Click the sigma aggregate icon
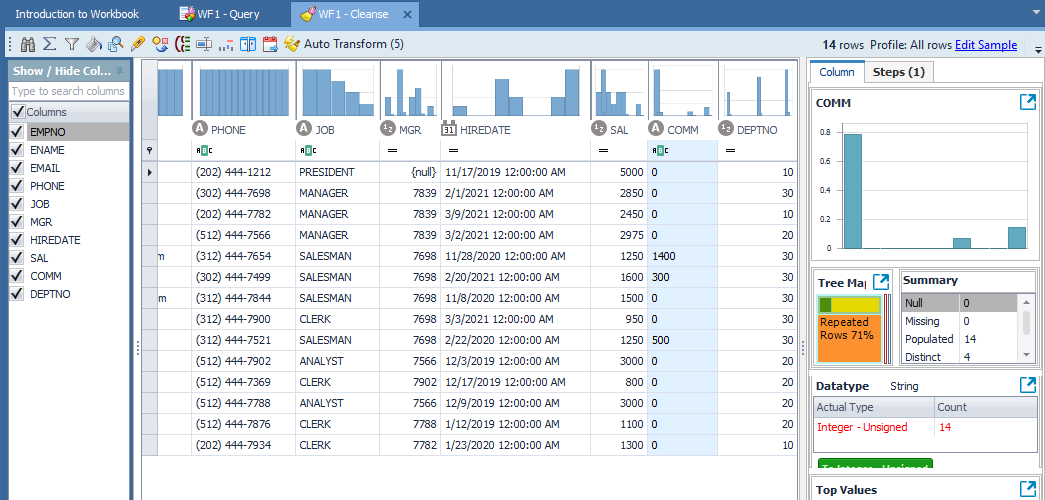This screenshot has height=500, width=1045. click(x=49, y=45)
